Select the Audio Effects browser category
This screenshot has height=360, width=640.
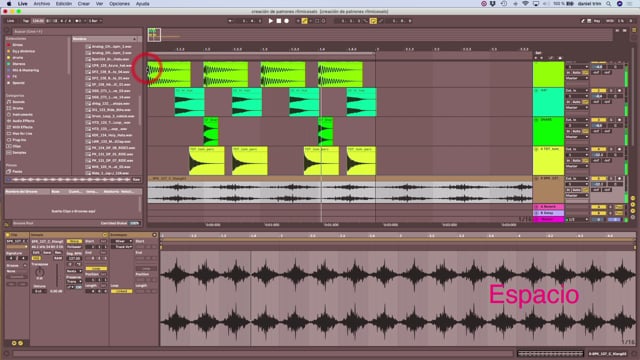(x=23, y=121)
